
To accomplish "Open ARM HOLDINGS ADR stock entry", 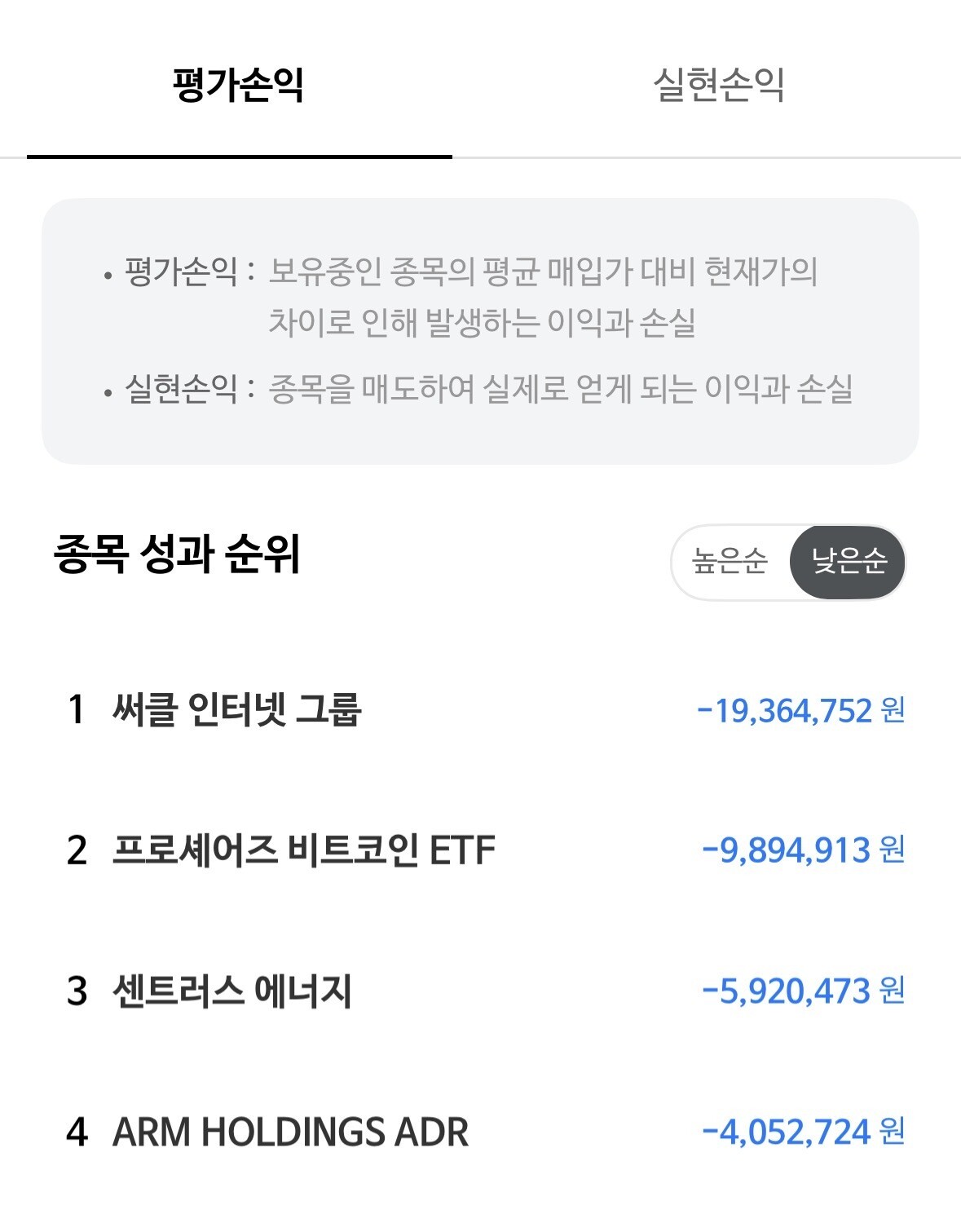I will click(290, 1133).
